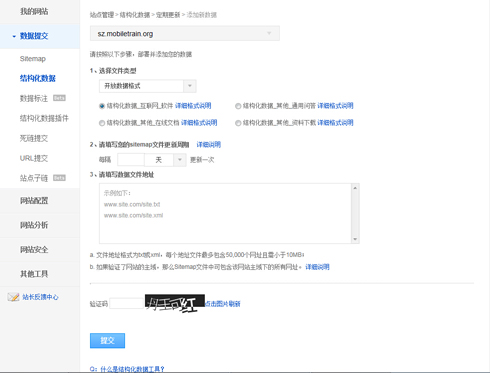Click the captcha image
Image resolution: width=490 pixels, height=373 pixels.
pyautogui.click(x=175, y=303)
